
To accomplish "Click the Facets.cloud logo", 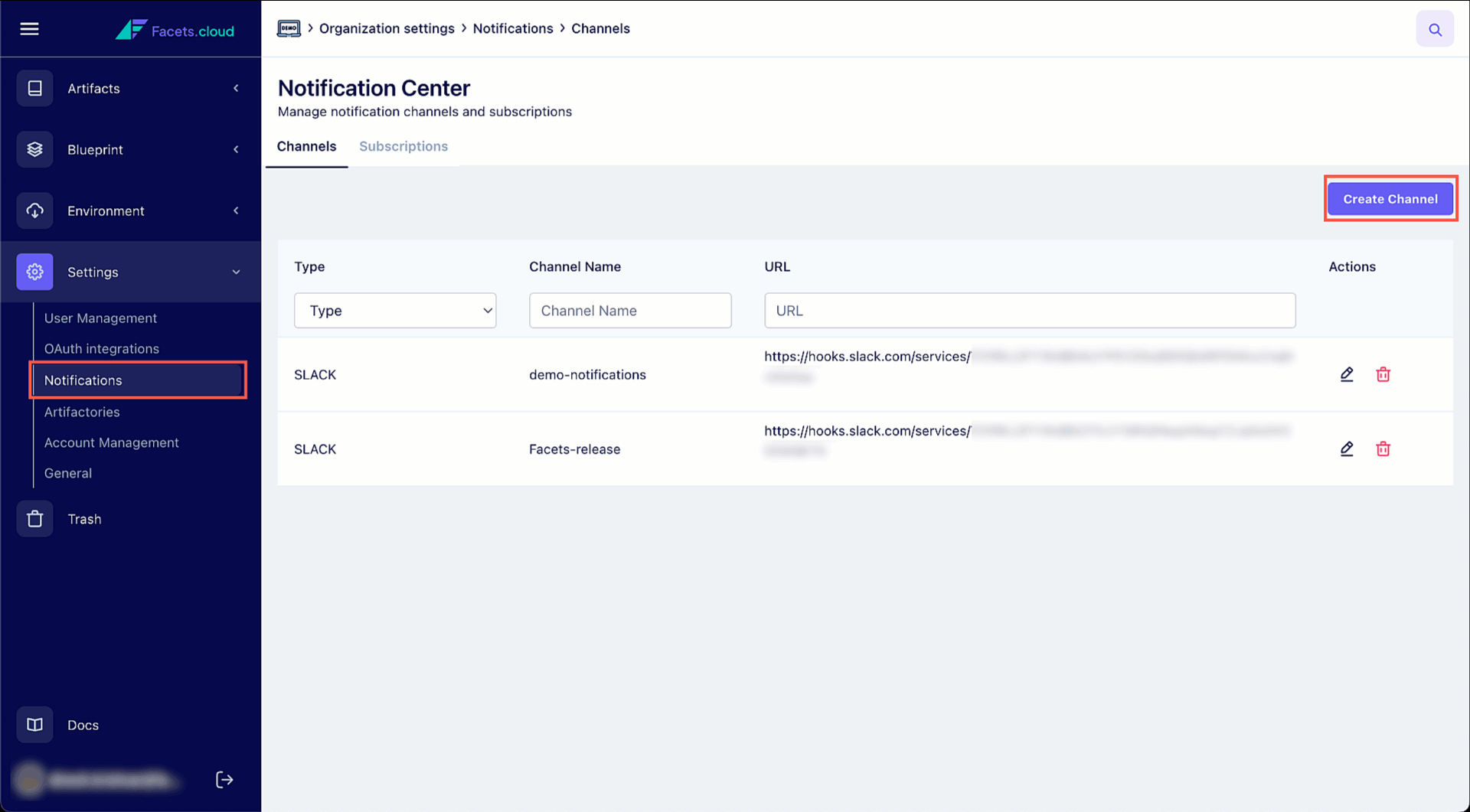I will (x=175, y=31).
